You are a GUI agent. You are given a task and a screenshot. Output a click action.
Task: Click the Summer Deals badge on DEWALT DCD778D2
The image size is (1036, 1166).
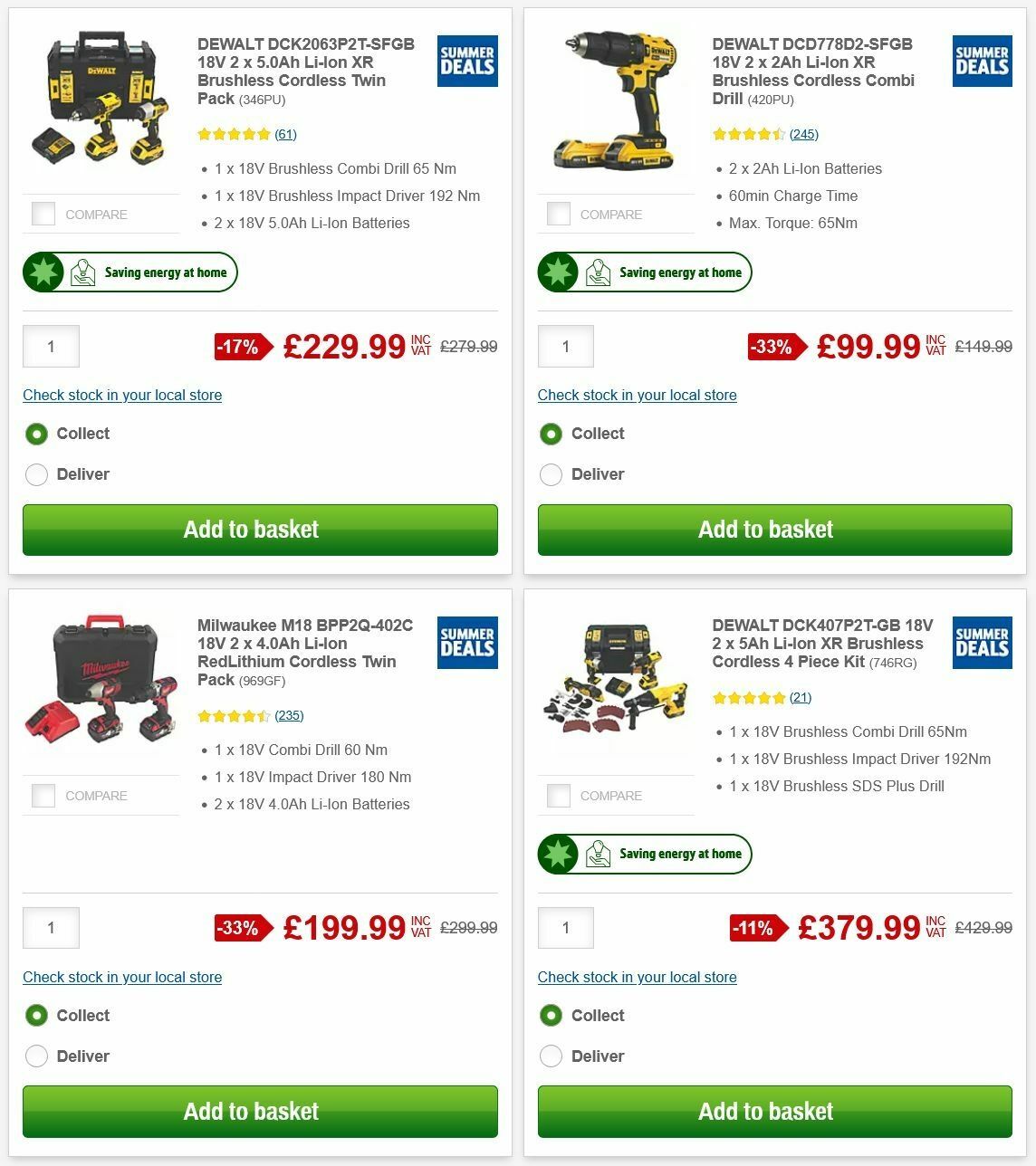click(981, 61)
